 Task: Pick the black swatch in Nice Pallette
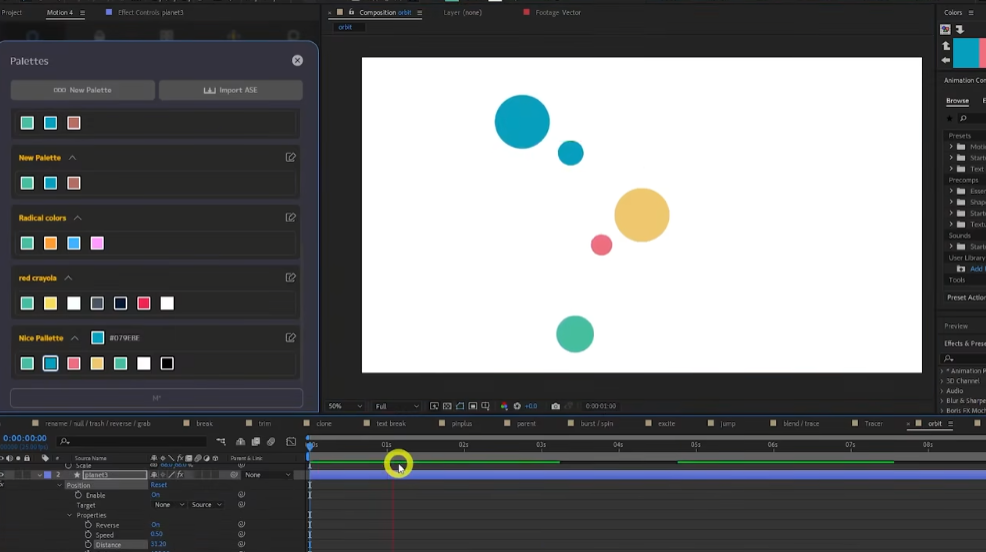pos(167,363)
